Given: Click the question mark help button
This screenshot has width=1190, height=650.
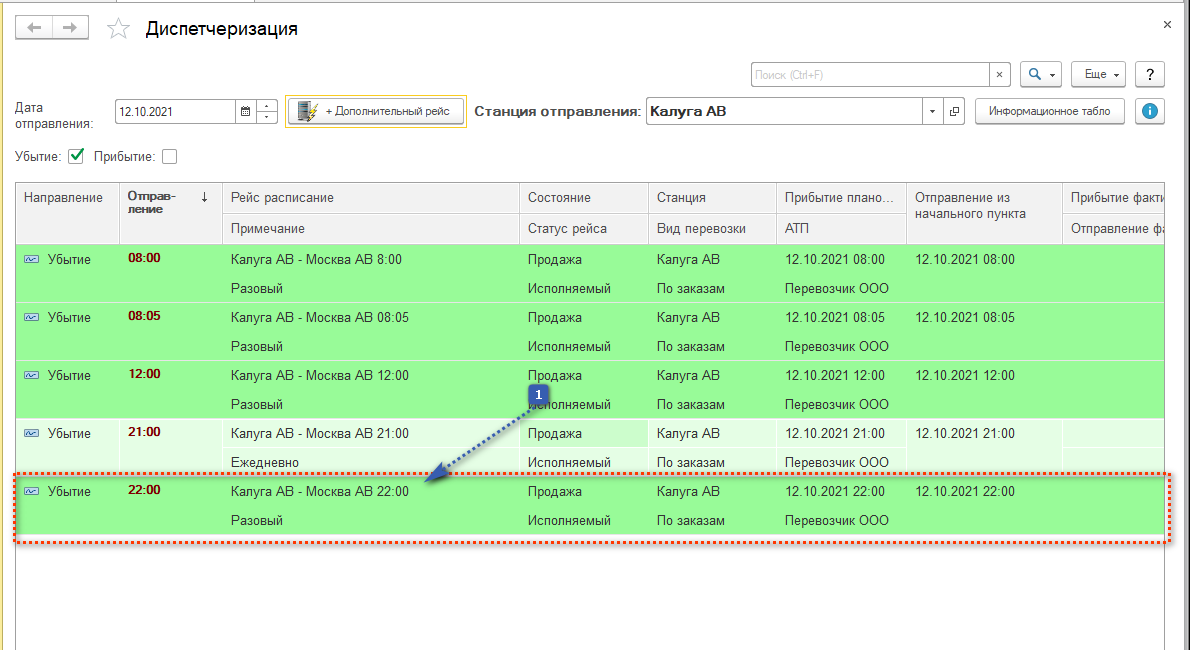Looking at the screenshot, I should [1150, 75].
